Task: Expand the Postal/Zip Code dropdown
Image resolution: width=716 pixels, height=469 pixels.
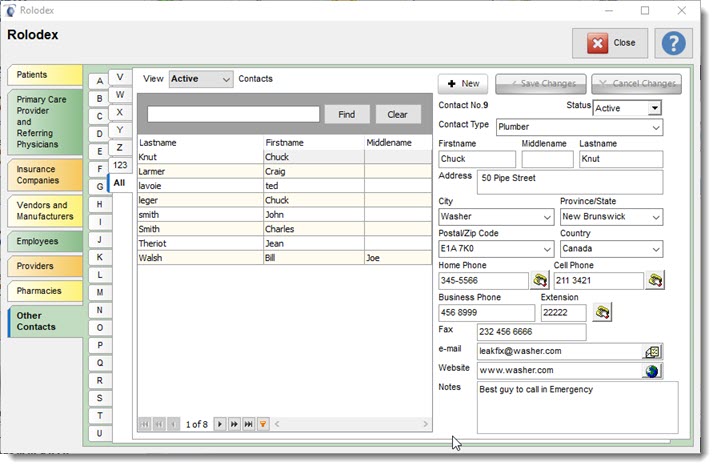Action: coord(547,249)
